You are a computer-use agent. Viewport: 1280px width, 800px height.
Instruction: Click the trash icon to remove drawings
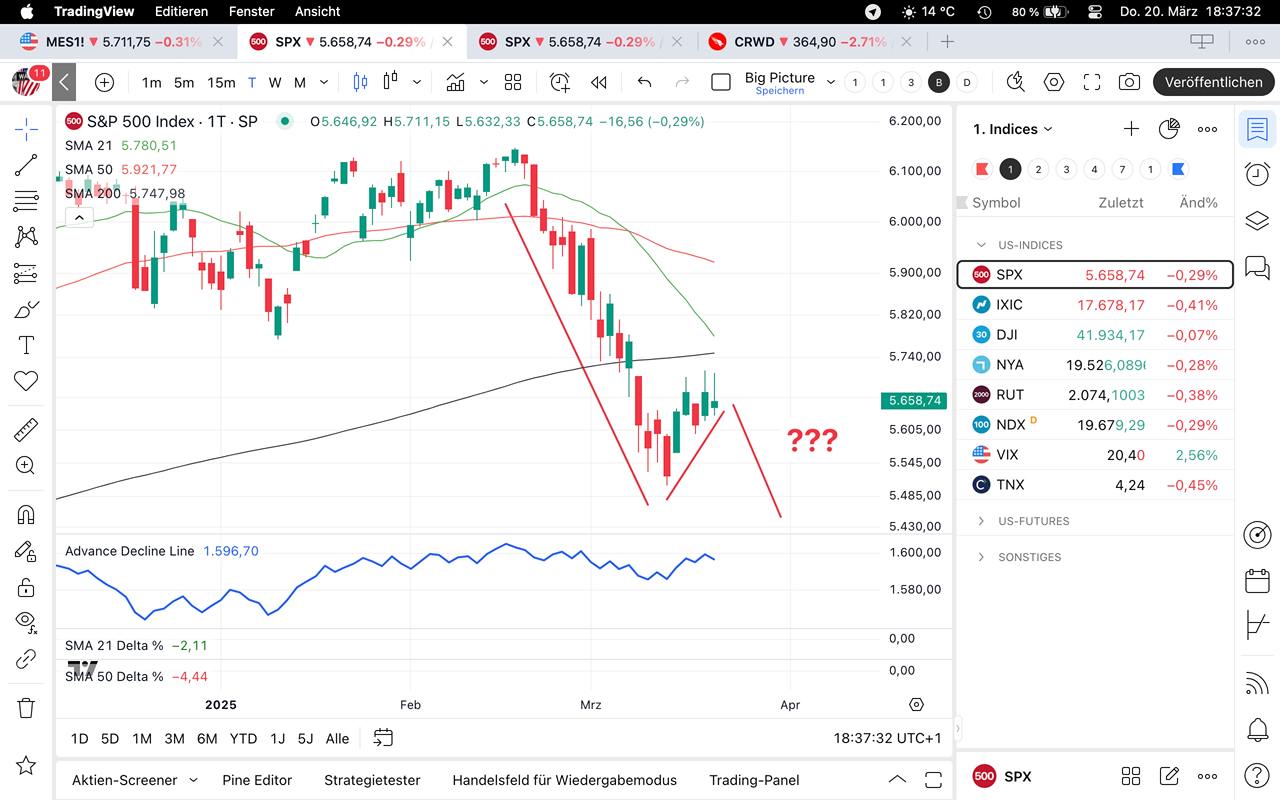26,708
